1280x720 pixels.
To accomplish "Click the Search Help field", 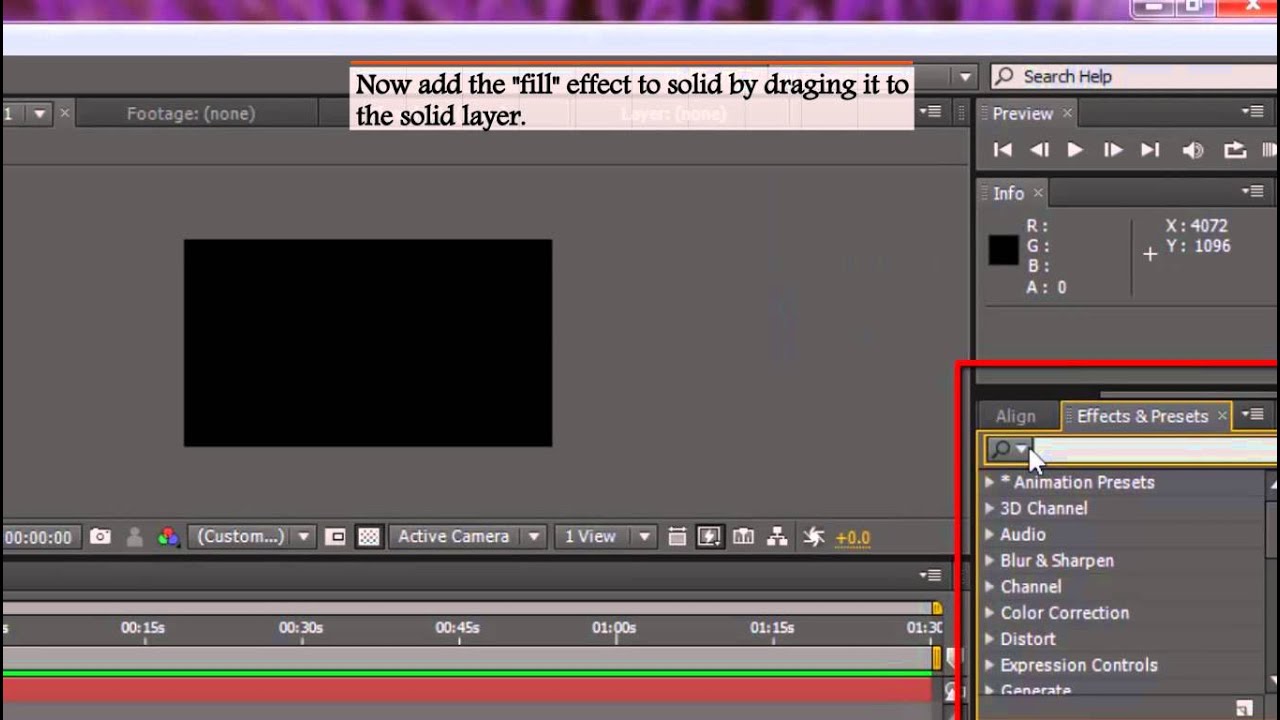I will [x=1134, y=76].
